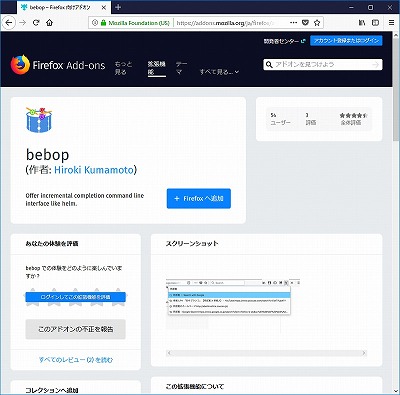Click the screenshot carousel horizontal scrollbar
Image resolution: width=400 pixels, height=395 pixels.
[x=266, y=353]
